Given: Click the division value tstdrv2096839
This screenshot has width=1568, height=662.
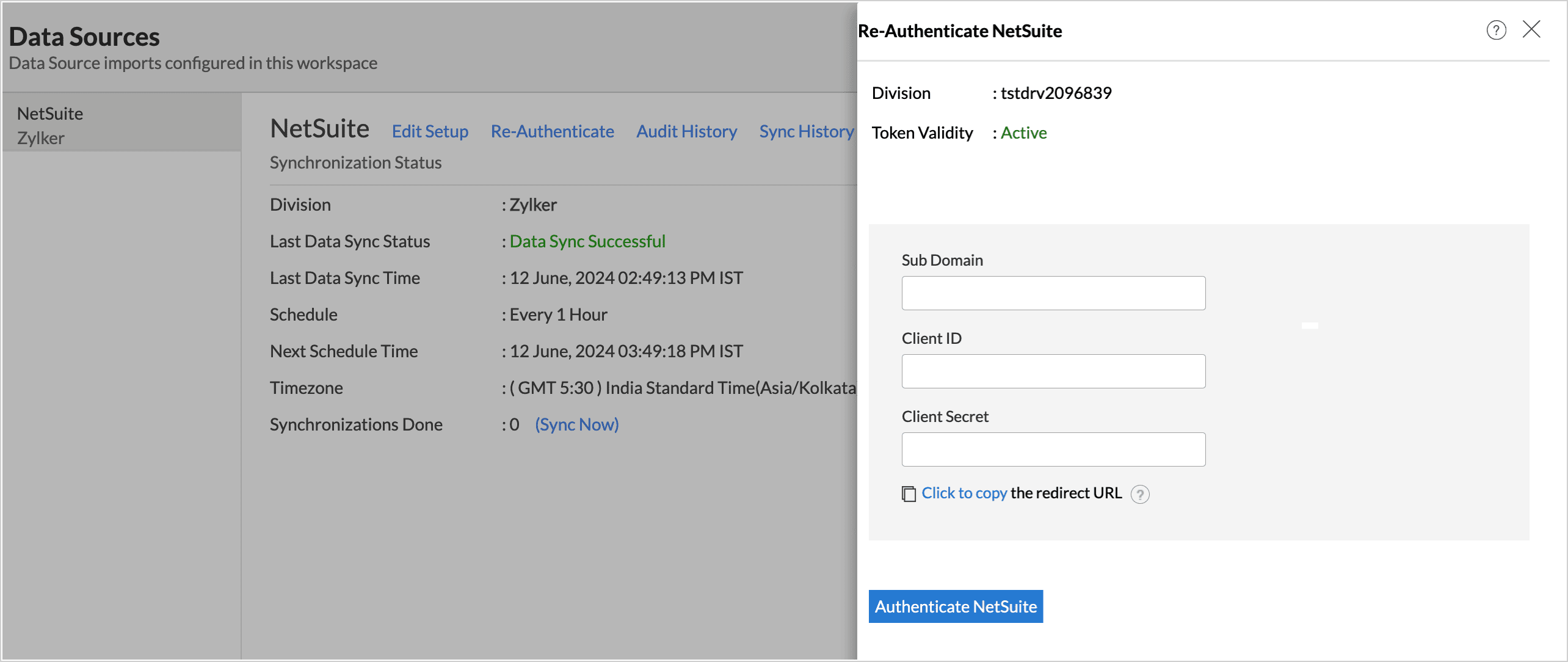Looking at the screenshot, I should 1056,93.
